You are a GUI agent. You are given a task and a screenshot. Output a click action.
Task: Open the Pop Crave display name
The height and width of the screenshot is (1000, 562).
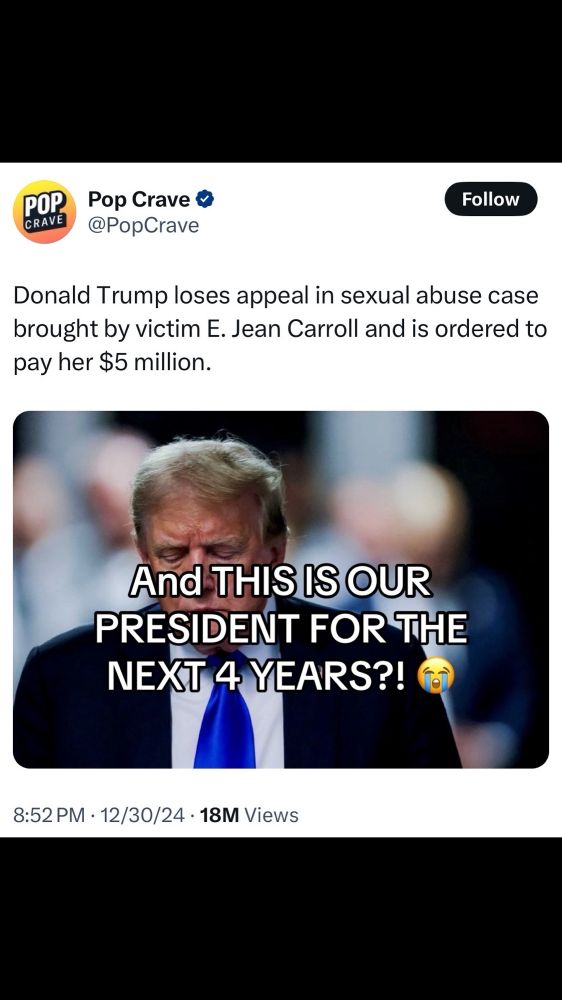tap(138, 200)
